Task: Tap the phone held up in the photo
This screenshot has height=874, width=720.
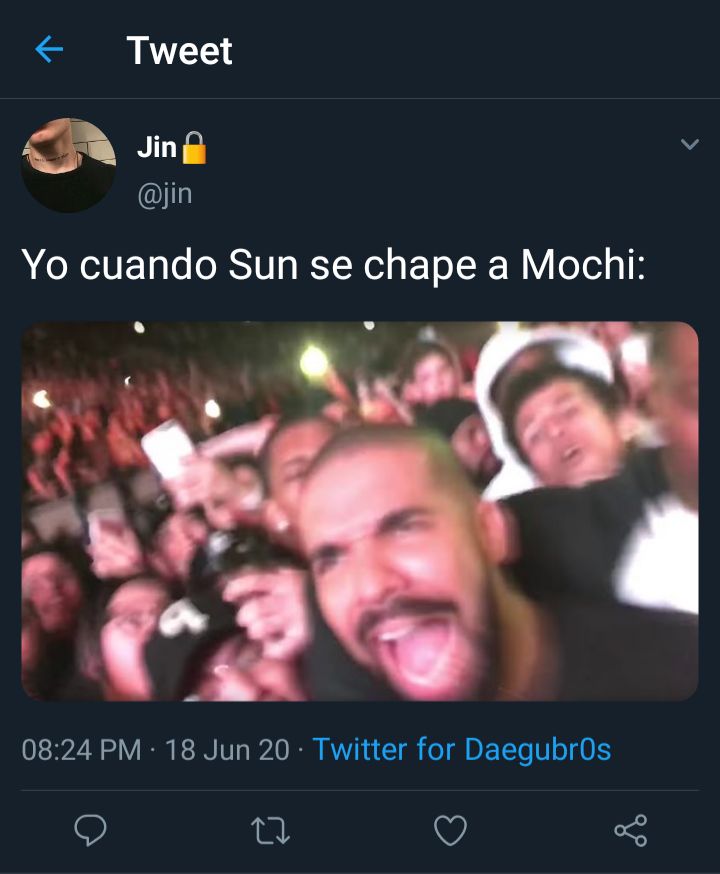Action: (x=168, y=448)
